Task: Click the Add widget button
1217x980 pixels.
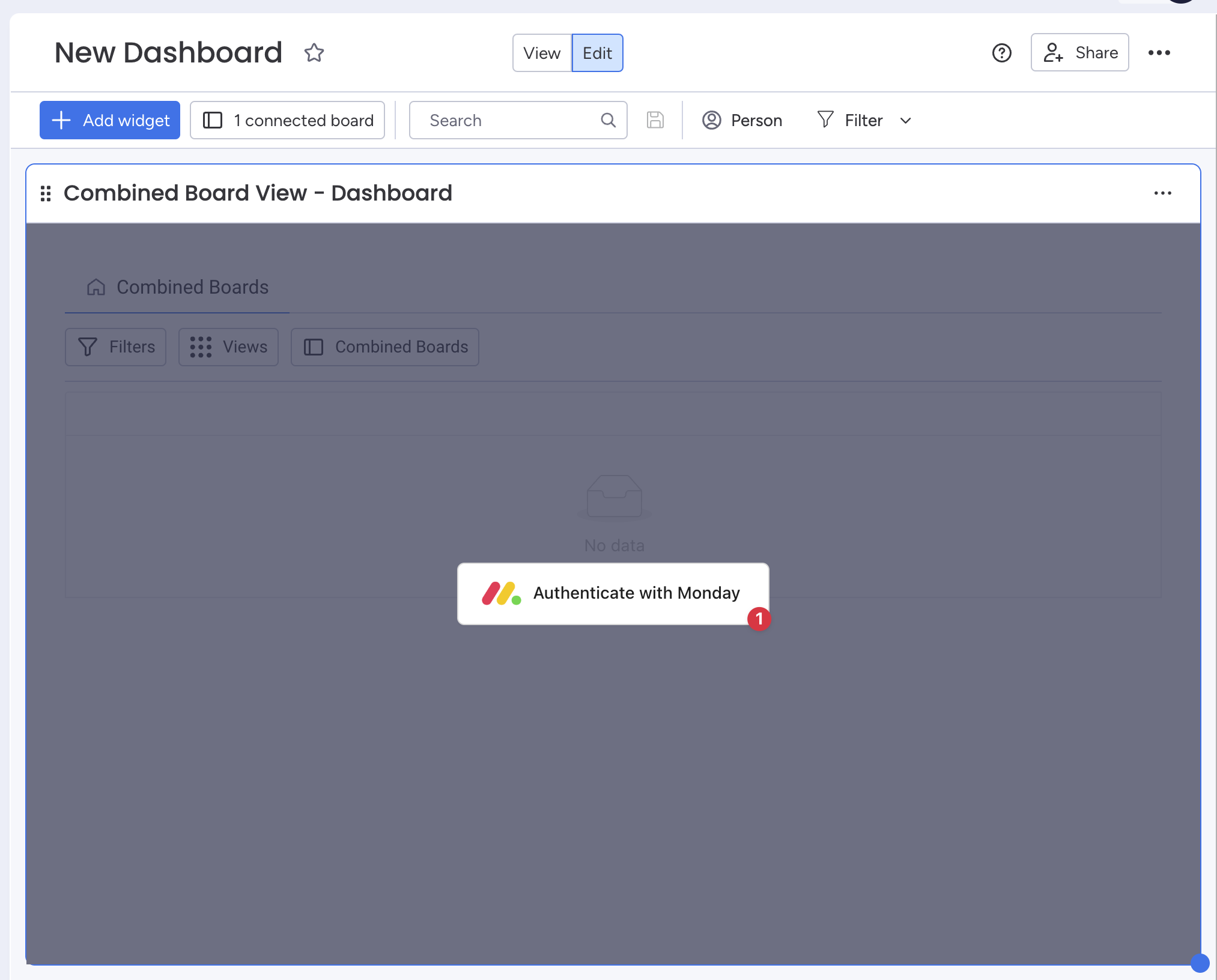Action: pyautogui.click(x=110, y=120)
